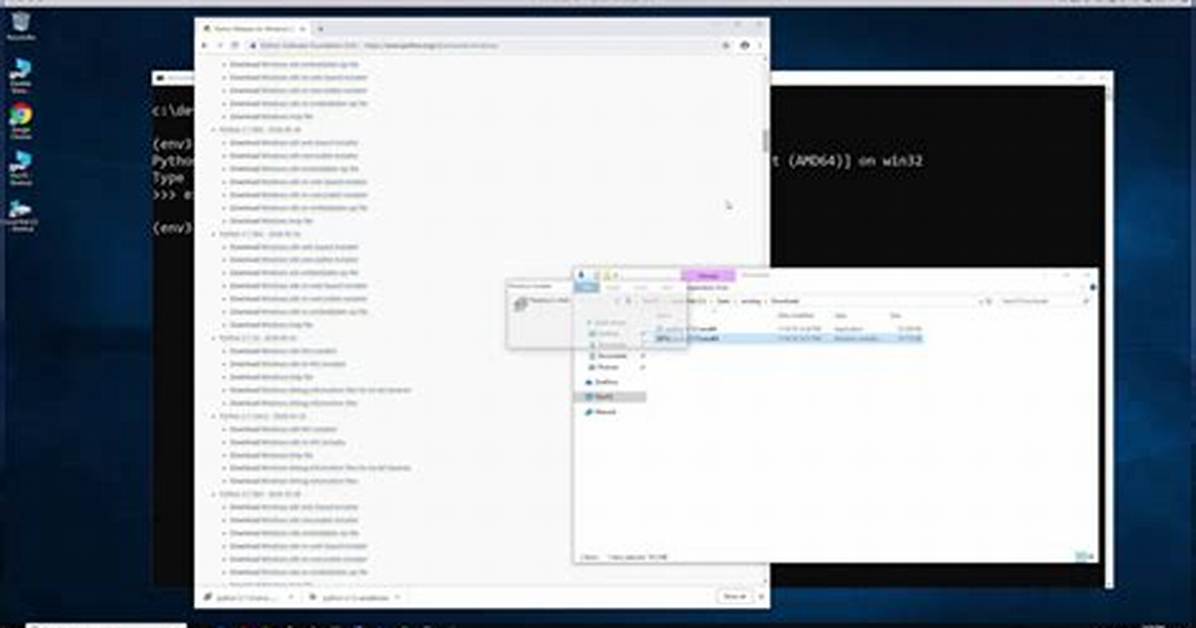Open the Chrome three-dot menu
This screenshot has height=628, width=1196.
click(x=760, y=46)
